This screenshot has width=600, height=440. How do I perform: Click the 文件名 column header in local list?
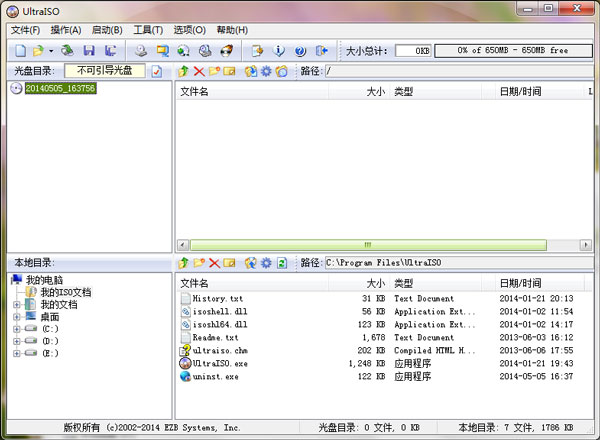pos(195,283)
